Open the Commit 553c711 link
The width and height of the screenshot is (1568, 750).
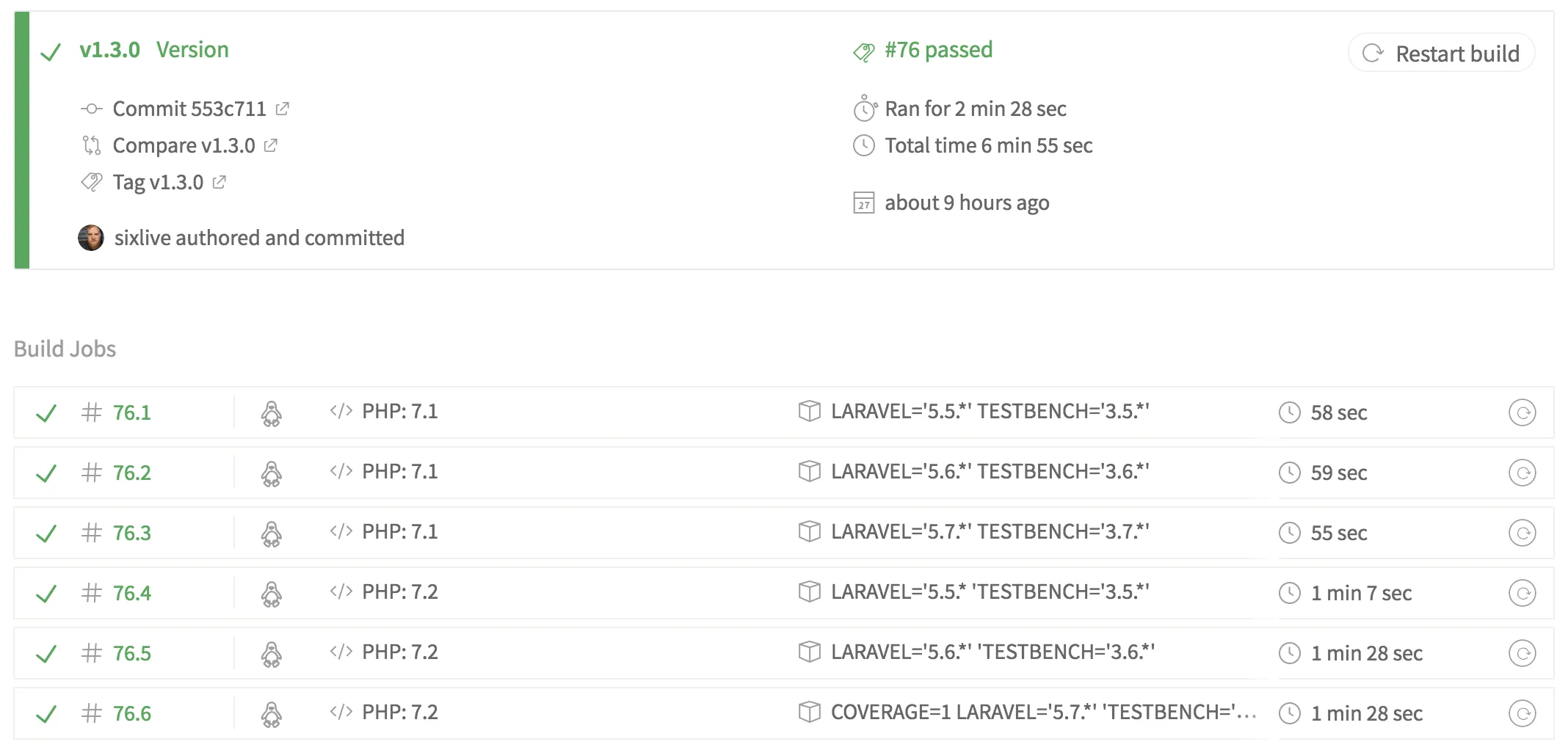189,109
